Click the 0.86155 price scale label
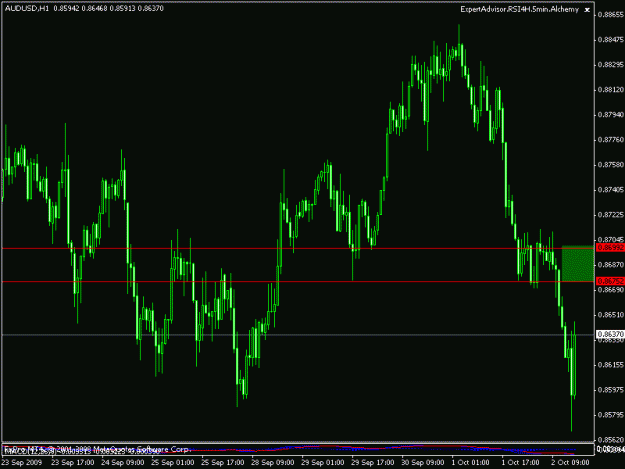625x469 pixels. point(611,365)
